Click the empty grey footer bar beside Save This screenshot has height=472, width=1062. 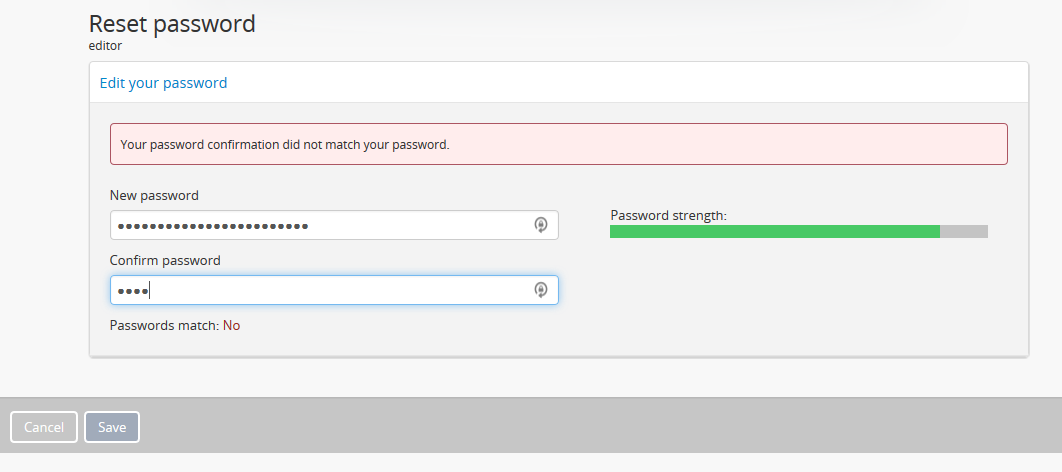[x=600, y=427]
